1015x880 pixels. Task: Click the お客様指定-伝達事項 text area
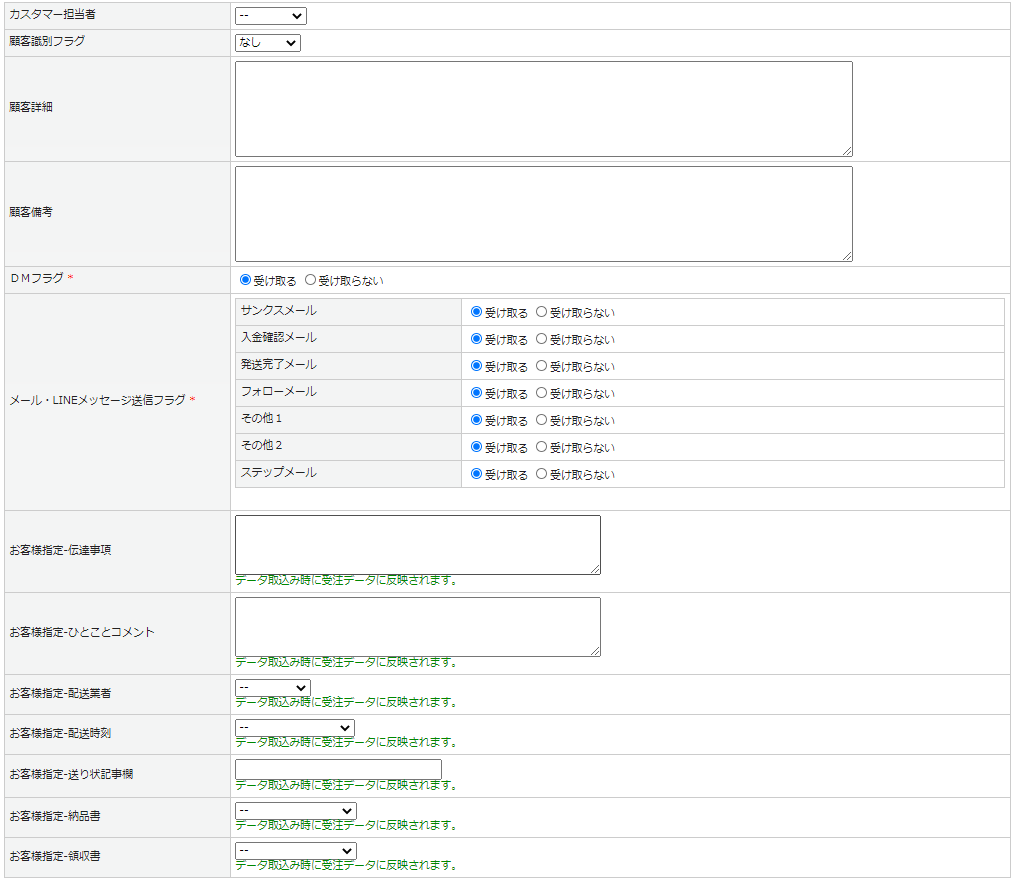(417, 545)
